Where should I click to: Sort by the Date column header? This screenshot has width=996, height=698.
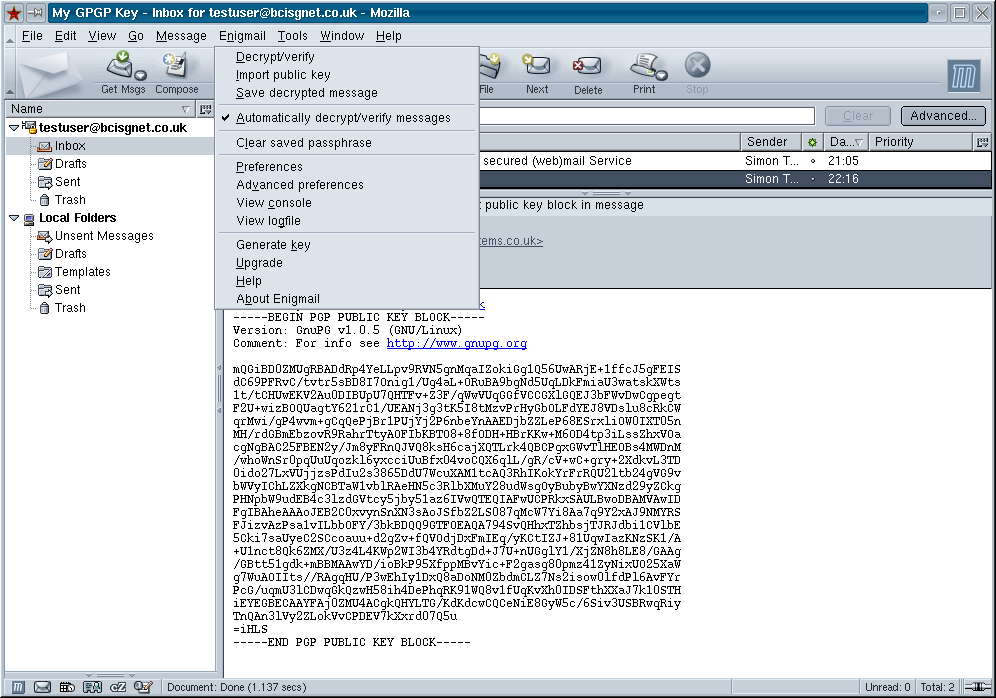pyautogui.click(x=845, y=142)
